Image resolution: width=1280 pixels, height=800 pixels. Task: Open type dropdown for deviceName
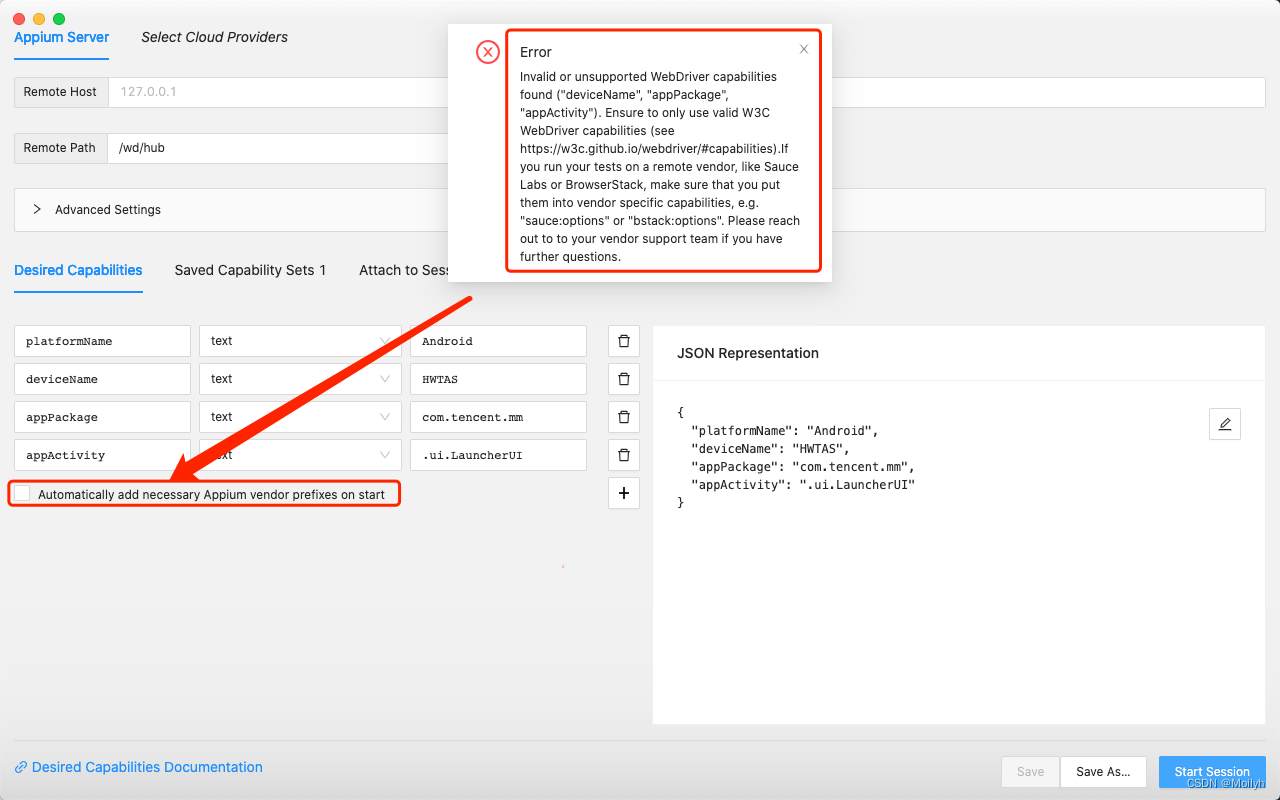coord(300,379)
